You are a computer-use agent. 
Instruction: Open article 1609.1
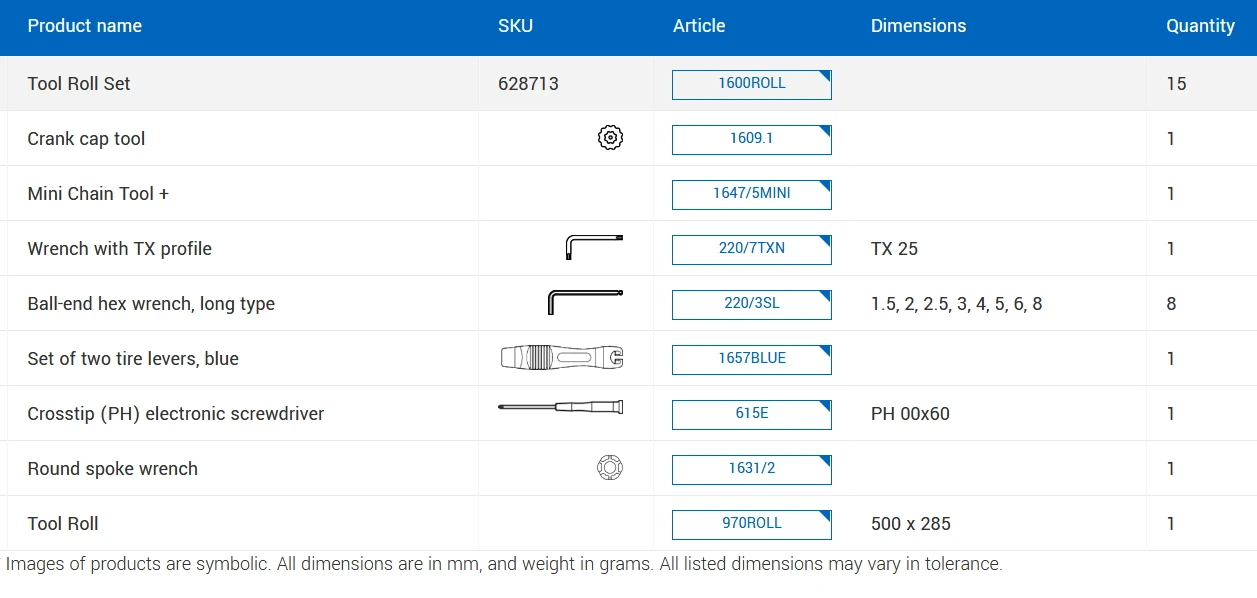tap(751, 139)
